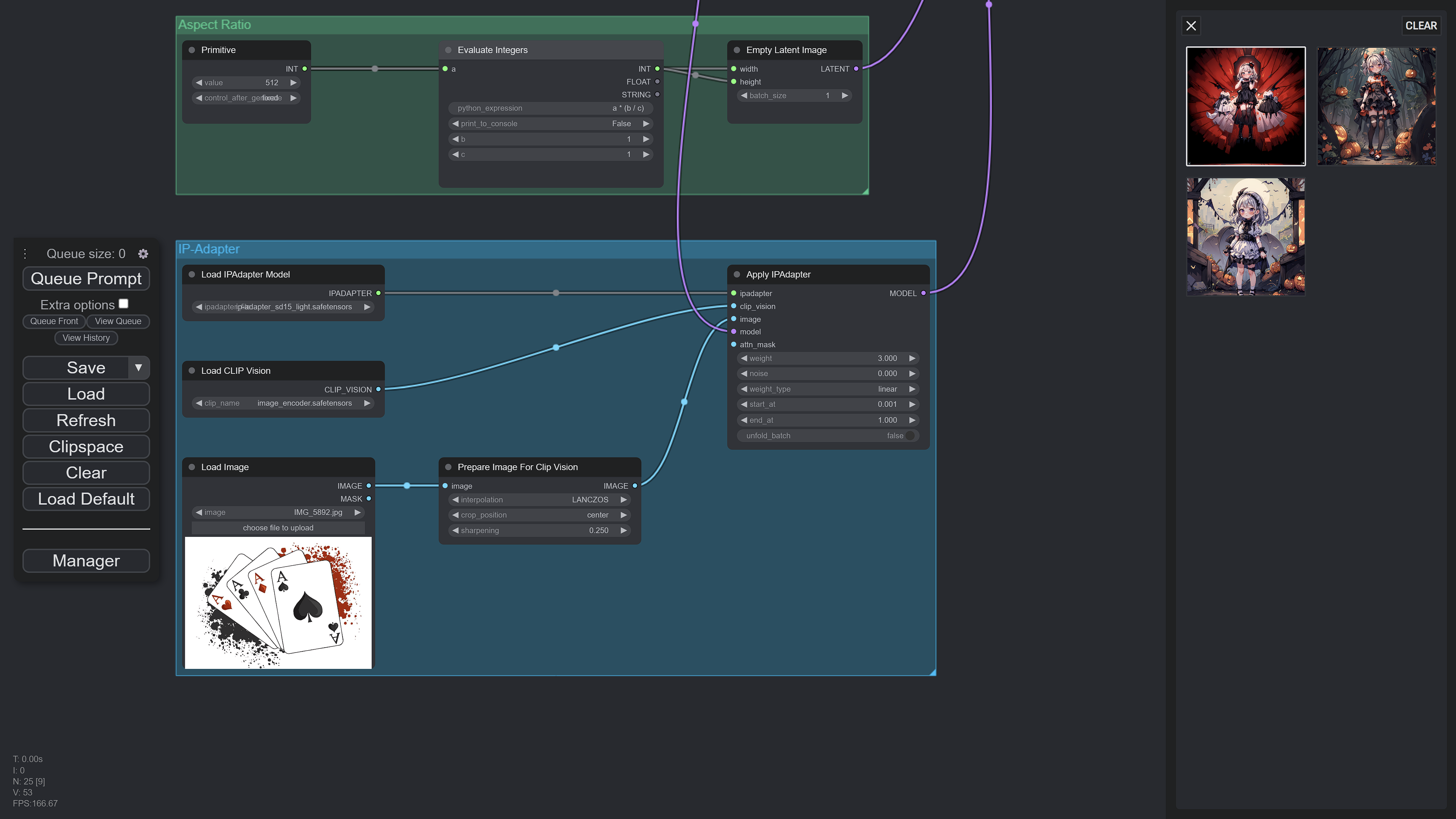
Task: Open the weight_type linear dropdown
Action: 828,389
